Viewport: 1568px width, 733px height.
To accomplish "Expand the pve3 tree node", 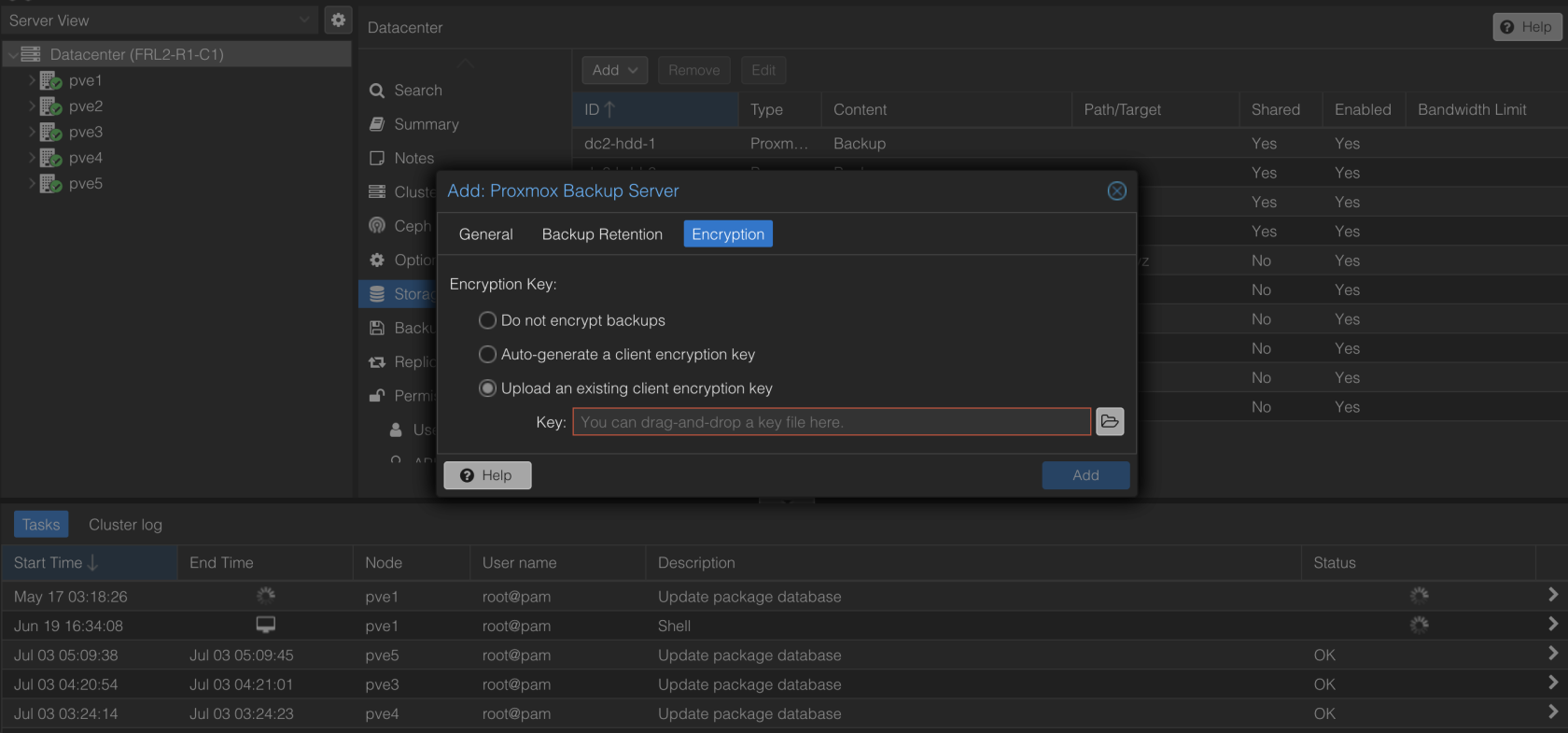I will coord(32,132).
